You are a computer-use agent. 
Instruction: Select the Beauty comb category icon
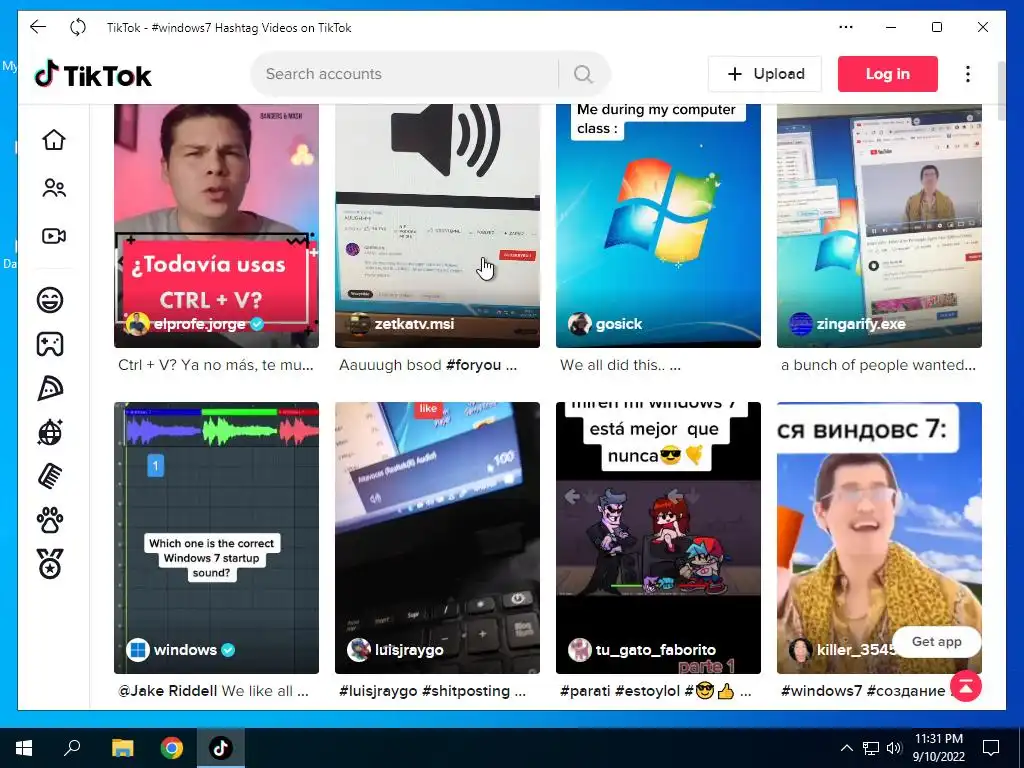point(50,476)
